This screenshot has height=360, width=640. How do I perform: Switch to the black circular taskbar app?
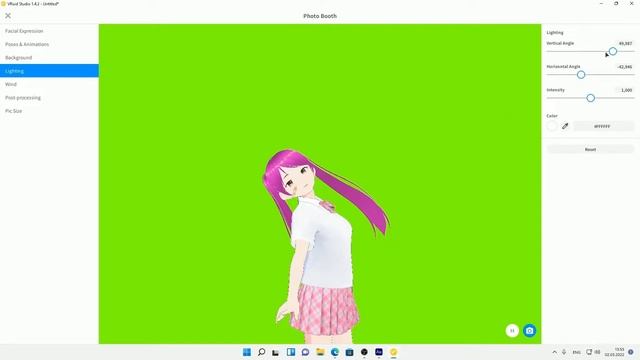click(x=364, y=352)
